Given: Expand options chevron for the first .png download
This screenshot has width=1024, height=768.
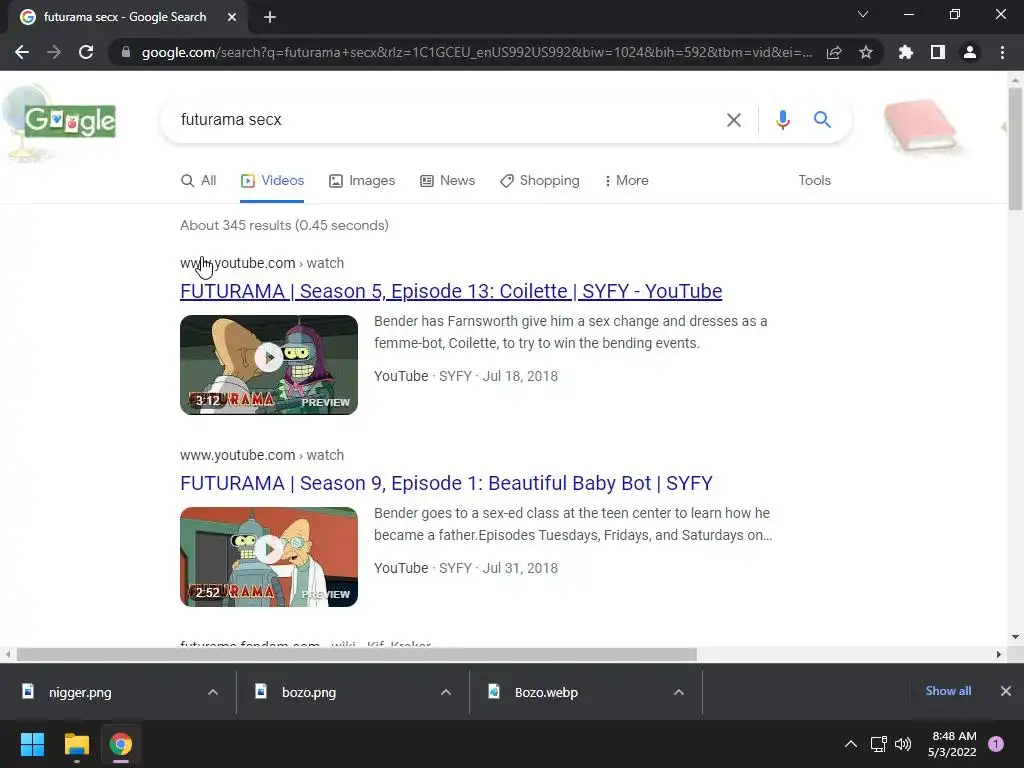Looking at the screenshot, I should point(213,692).
